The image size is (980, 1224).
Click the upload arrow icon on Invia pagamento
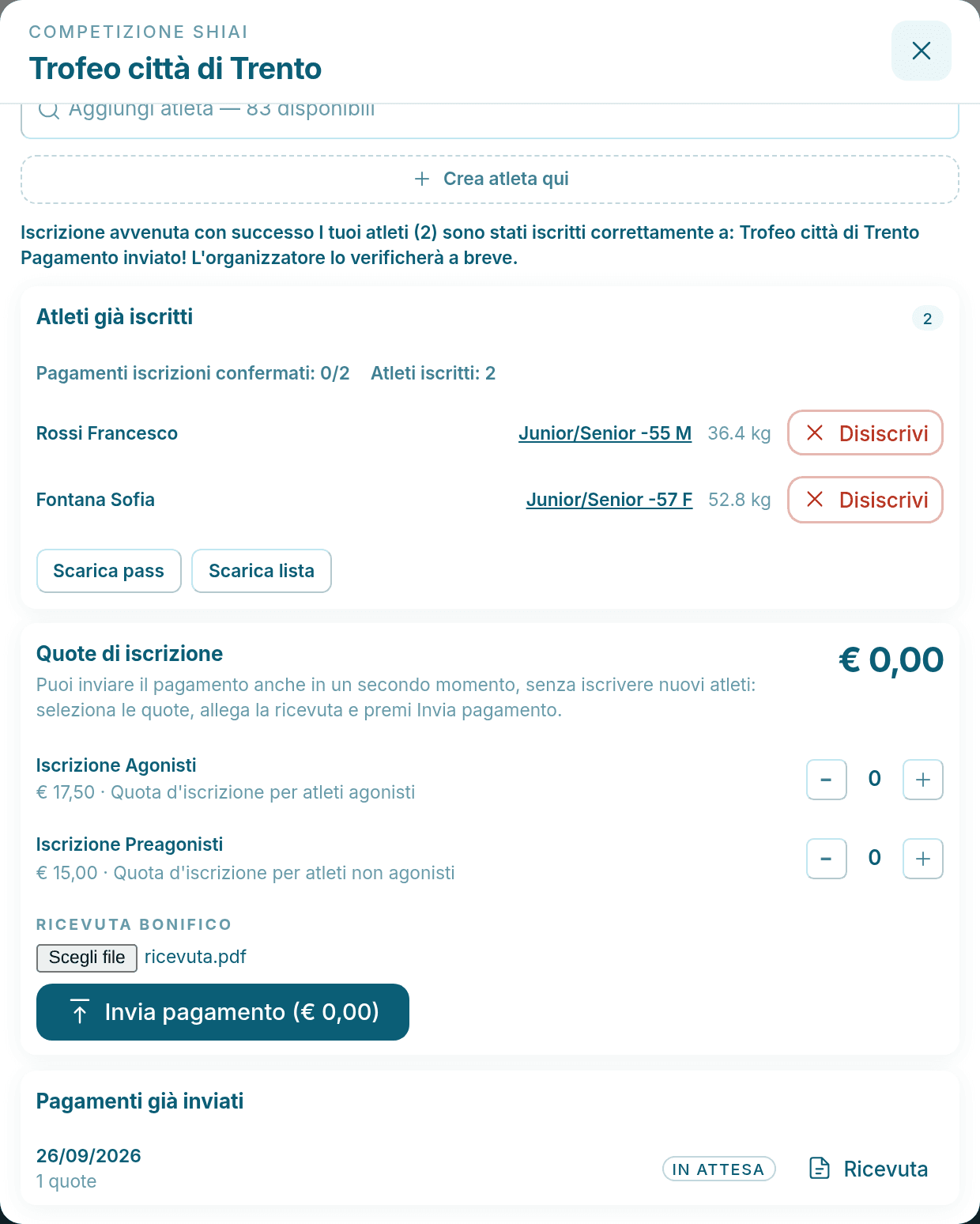80,1012
